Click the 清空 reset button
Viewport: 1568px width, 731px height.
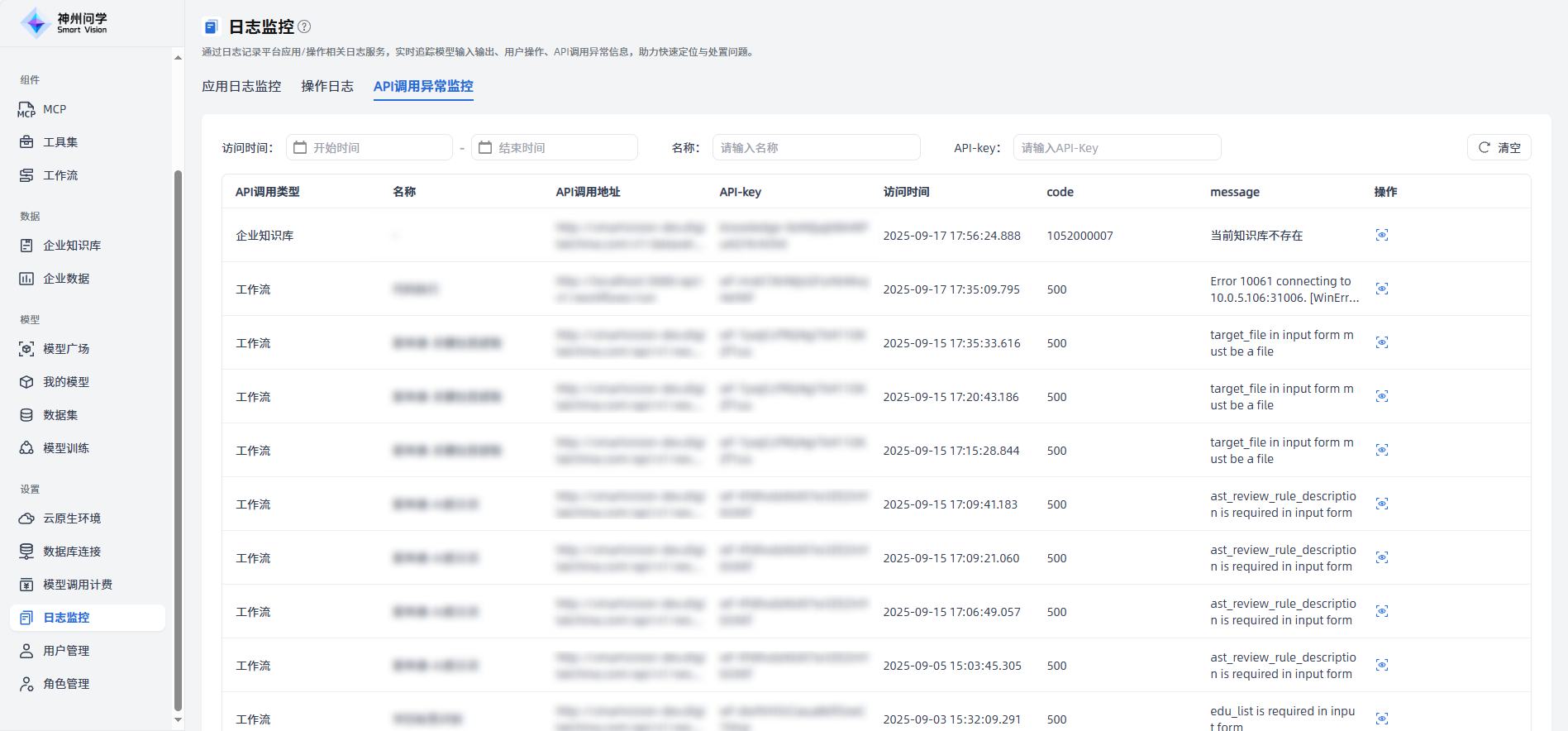1499,148
